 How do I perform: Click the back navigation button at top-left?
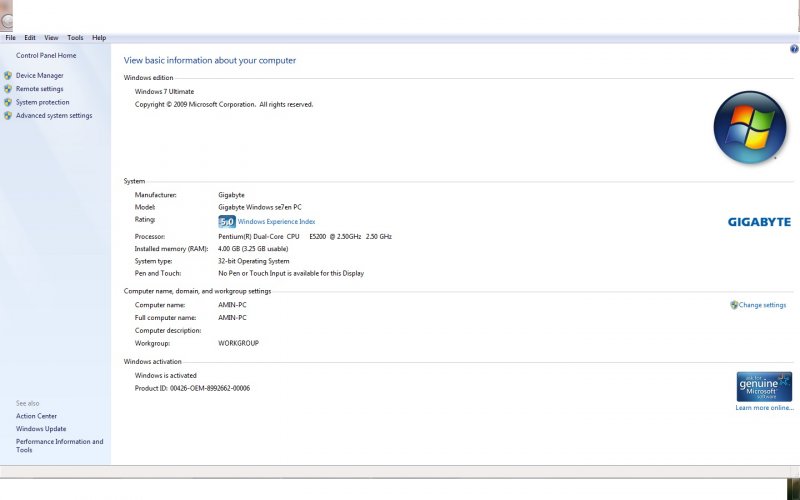(6, 19)
